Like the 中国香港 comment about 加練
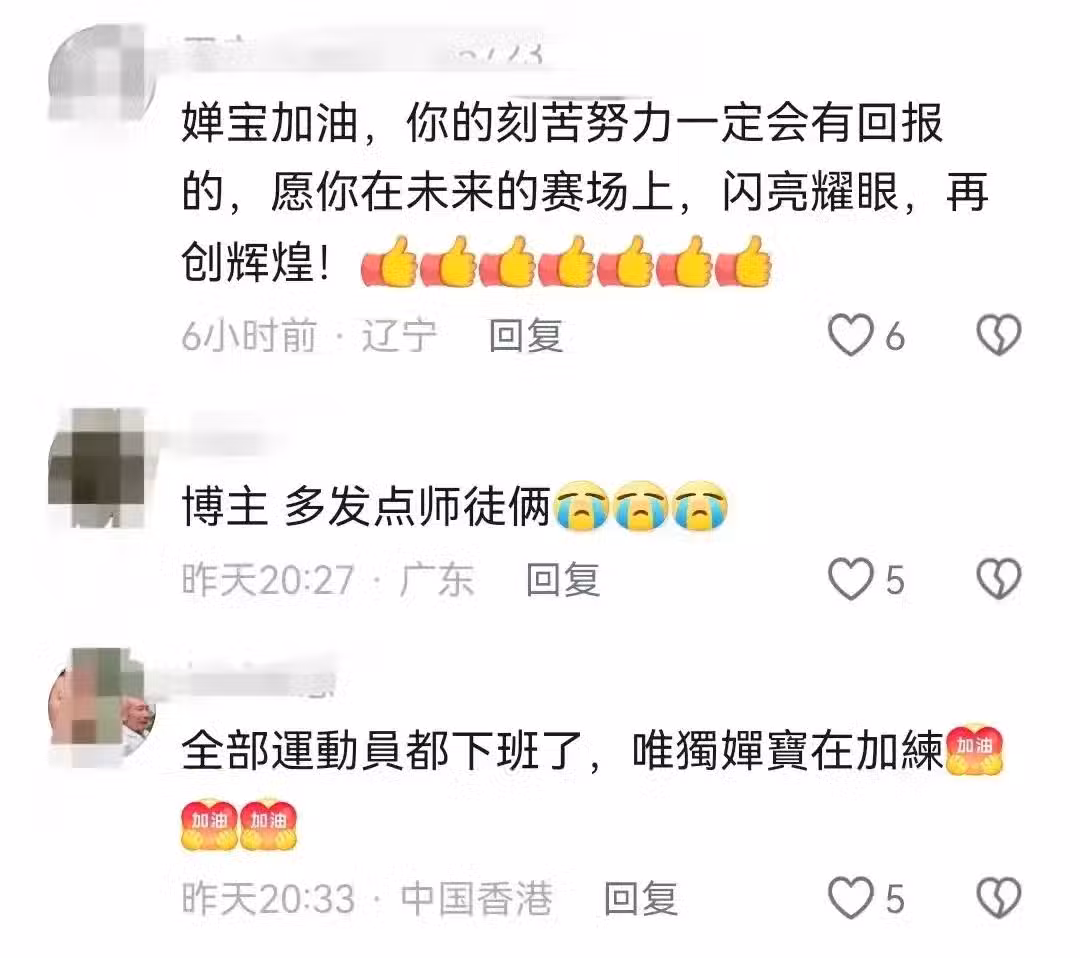 [851, 898]
